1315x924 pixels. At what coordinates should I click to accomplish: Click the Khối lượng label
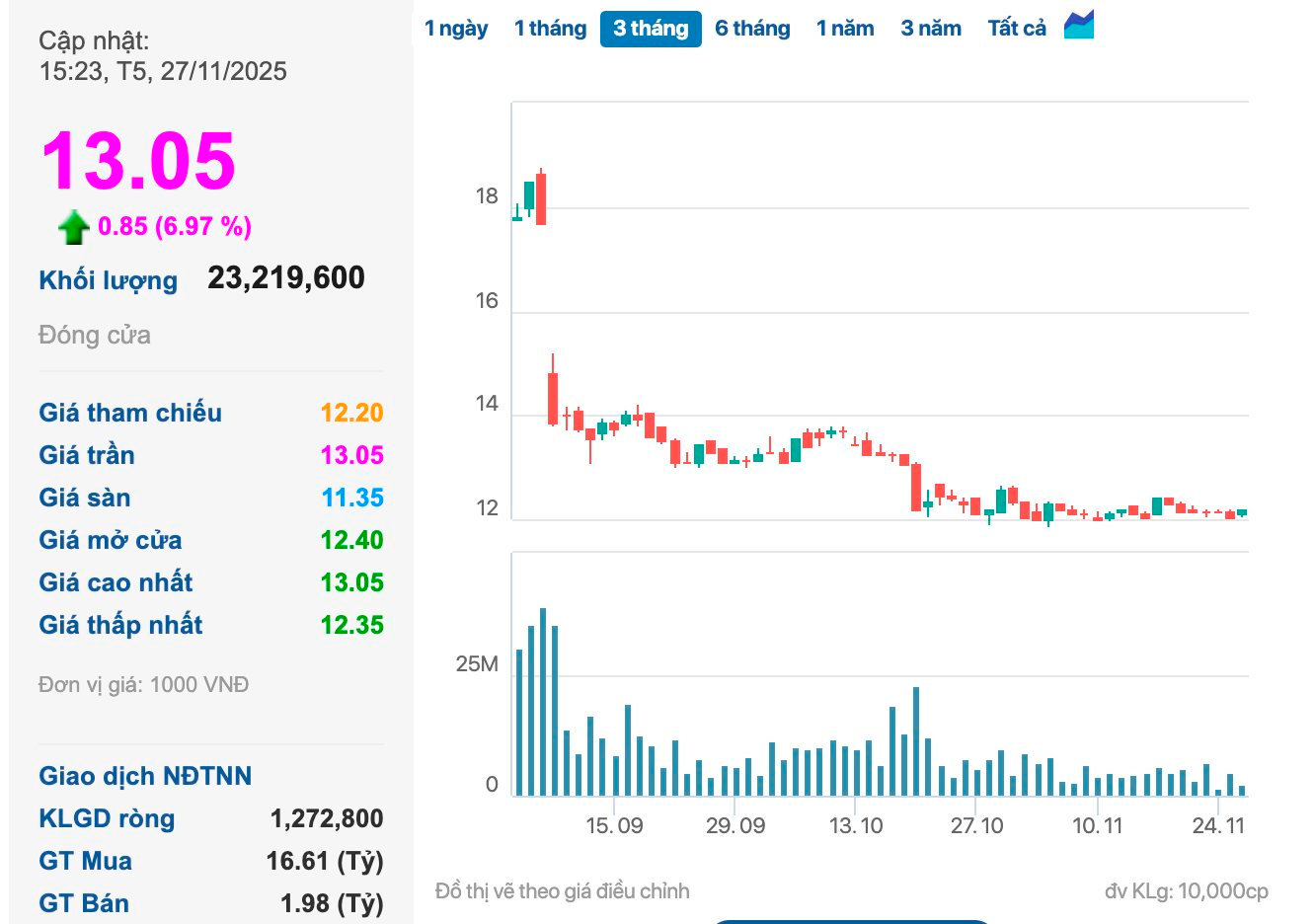coord(109,280)
